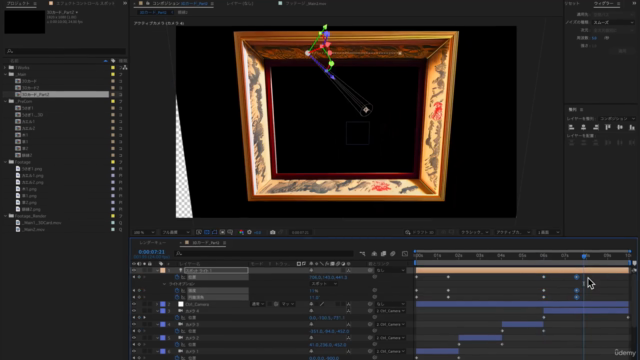Screen dimensions: 640x360
Task: Click the Ctrl_Camera layer label color swatch
Action: pyautogui.click(x=163, y=304)
